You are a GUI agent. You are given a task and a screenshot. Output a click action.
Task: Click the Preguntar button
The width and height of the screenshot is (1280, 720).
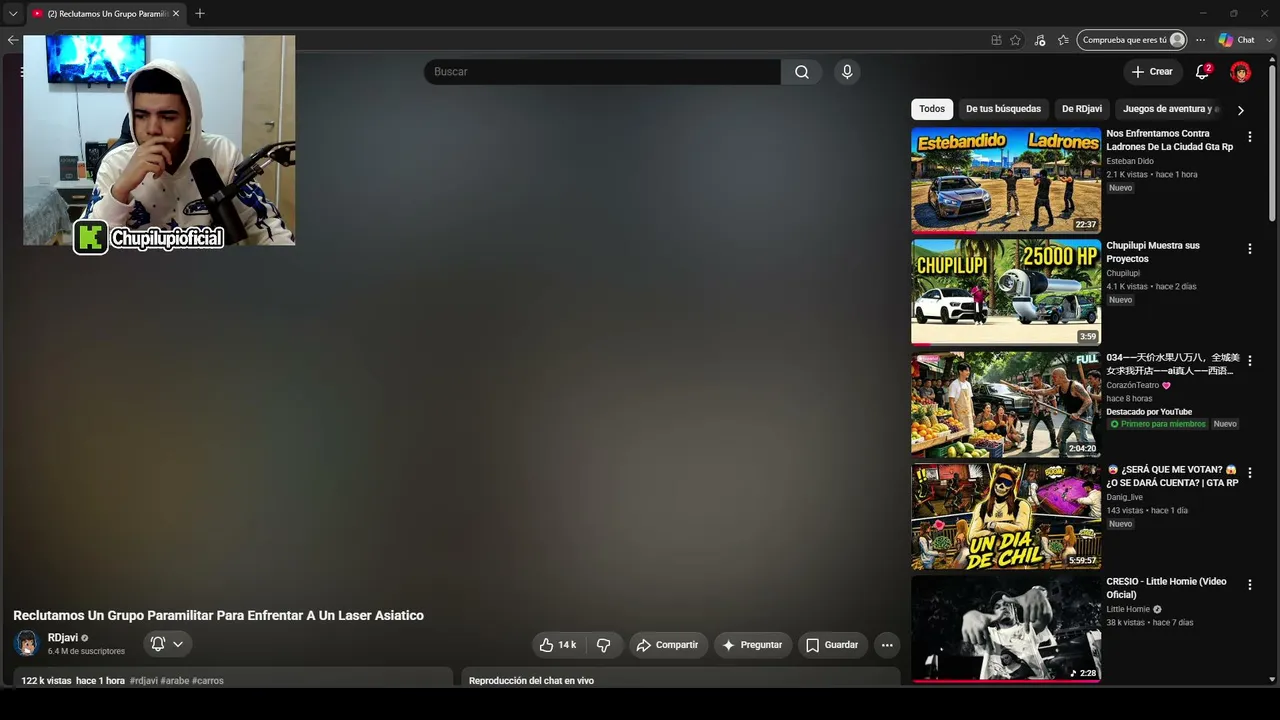[x=753, y=645]
